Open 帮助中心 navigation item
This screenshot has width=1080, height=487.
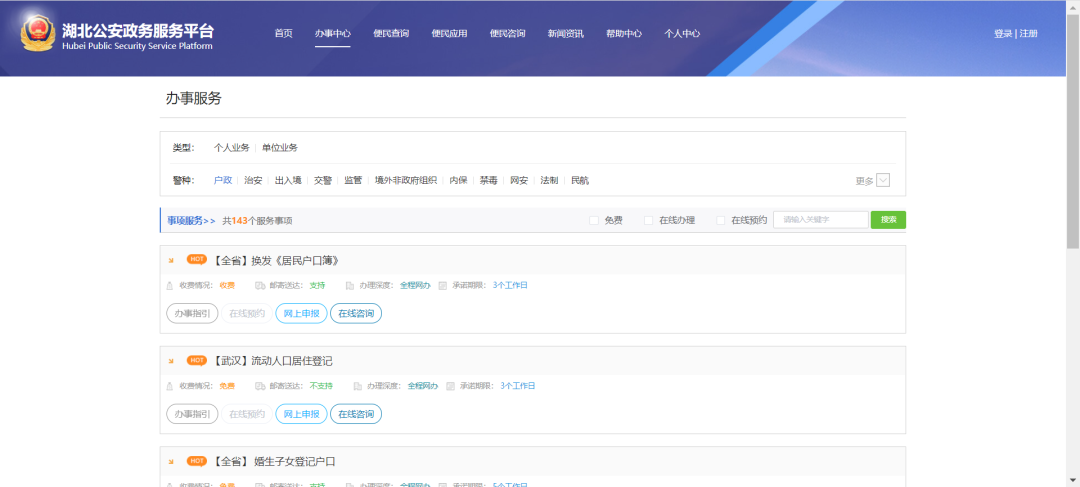tap(624, 34)
